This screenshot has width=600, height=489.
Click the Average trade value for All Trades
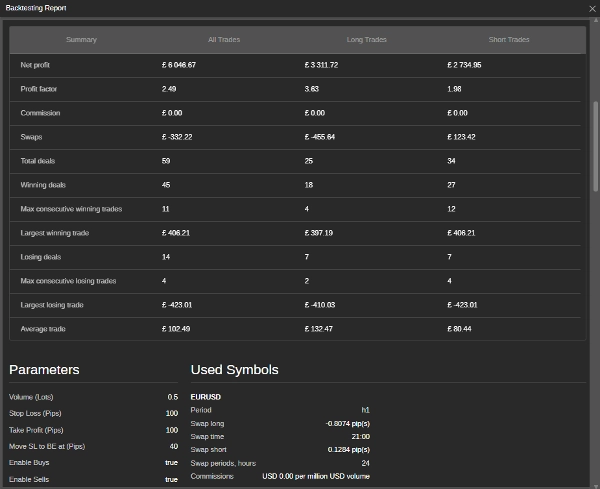tap(175, 329)
